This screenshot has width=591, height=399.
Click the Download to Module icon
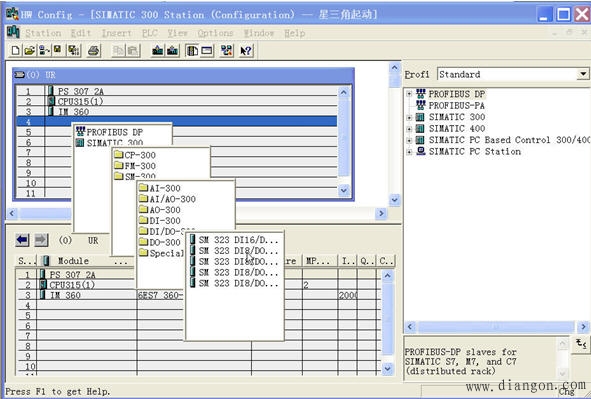[158, 50]
